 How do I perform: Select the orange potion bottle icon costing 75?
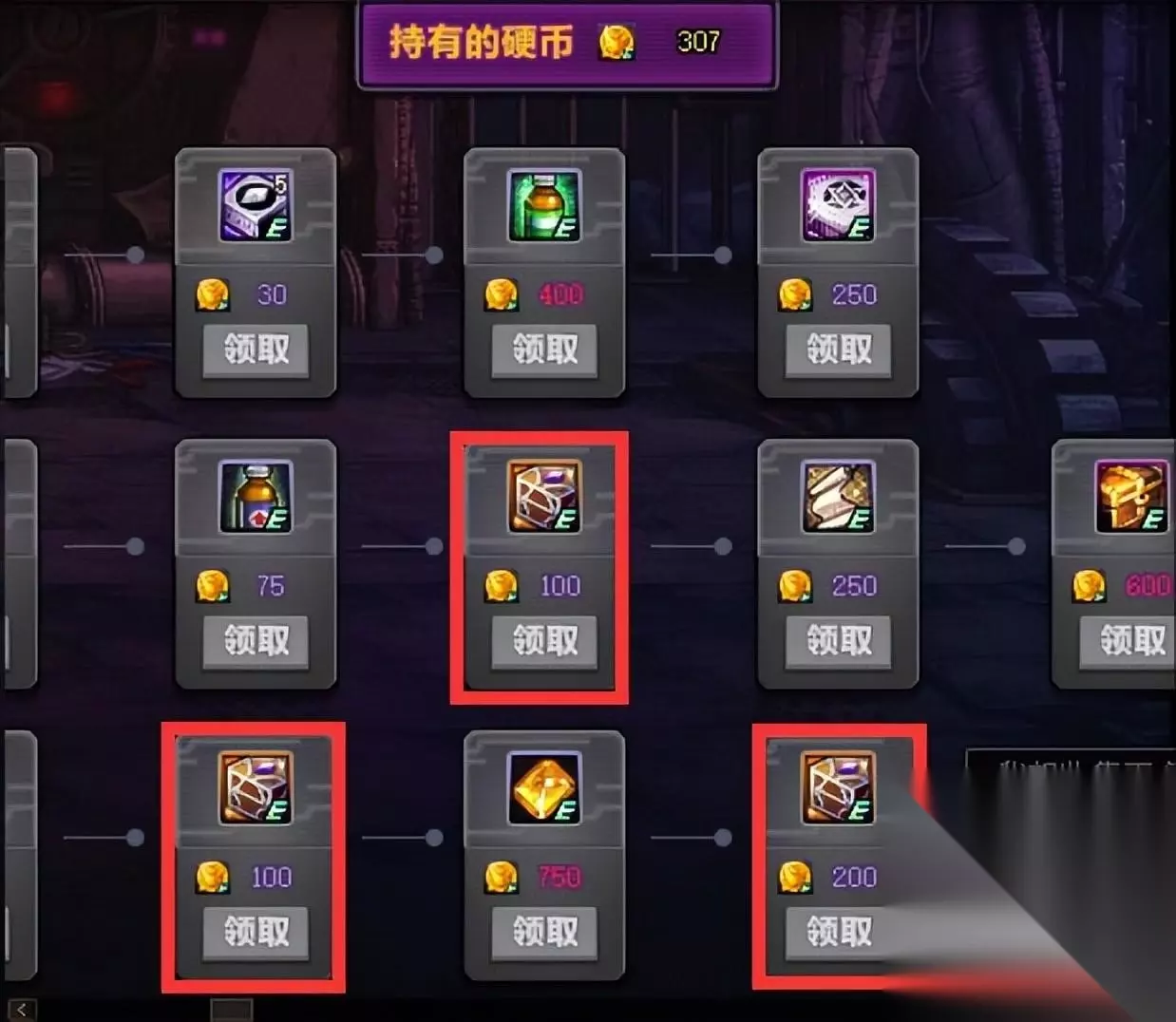pos(255,497)
